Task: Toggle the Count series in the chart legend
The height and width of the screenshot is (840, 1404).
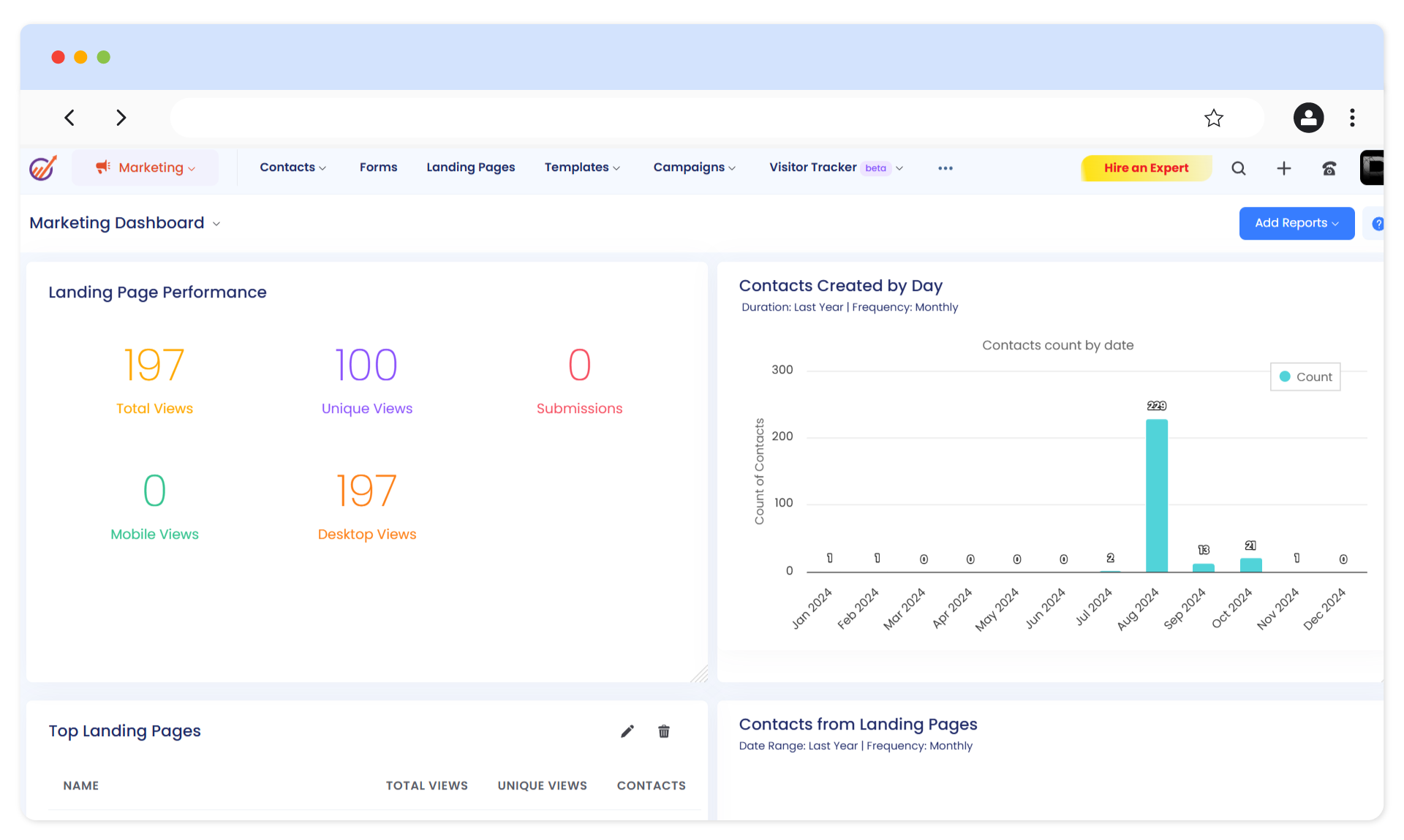Action: point(1305,377)
